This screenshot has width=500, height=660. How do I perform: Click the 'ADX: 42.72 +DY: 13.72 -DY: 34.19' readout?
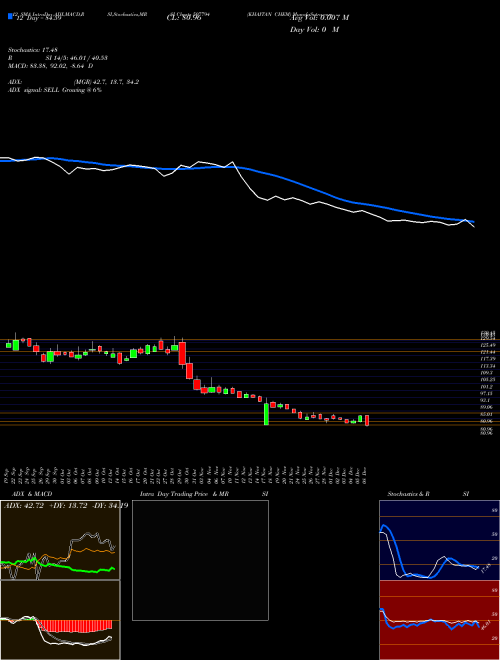click(x=66, y=505)
